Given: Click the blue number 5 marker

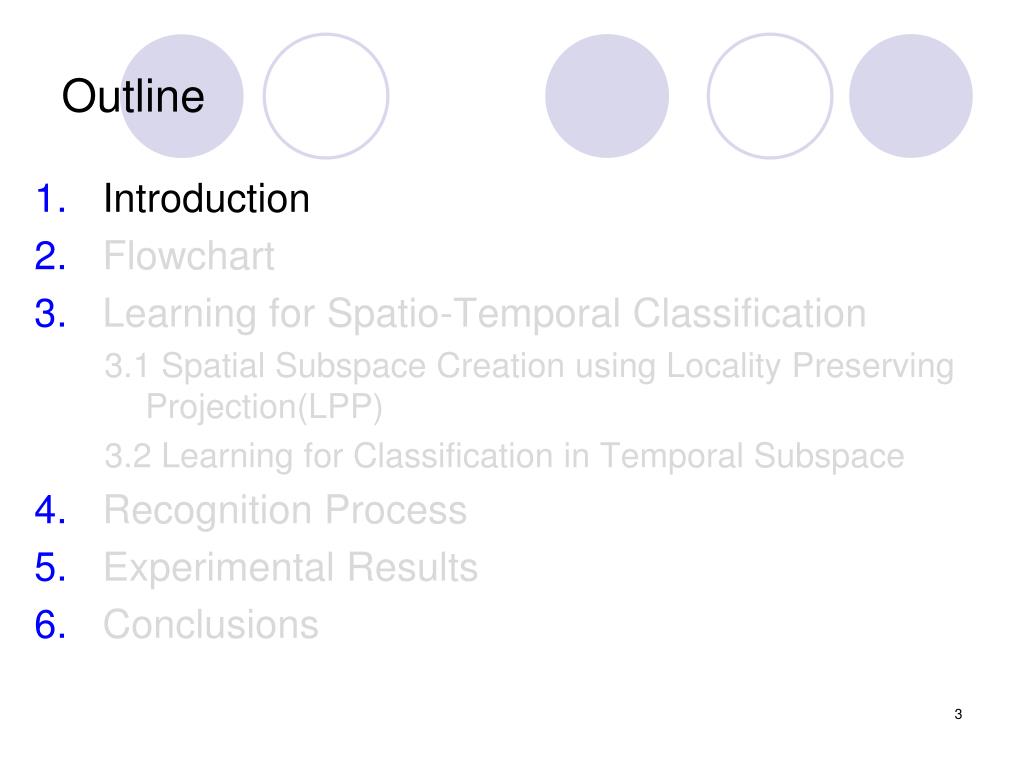Looking at the screenshot, I should click(x=50, y=567).
